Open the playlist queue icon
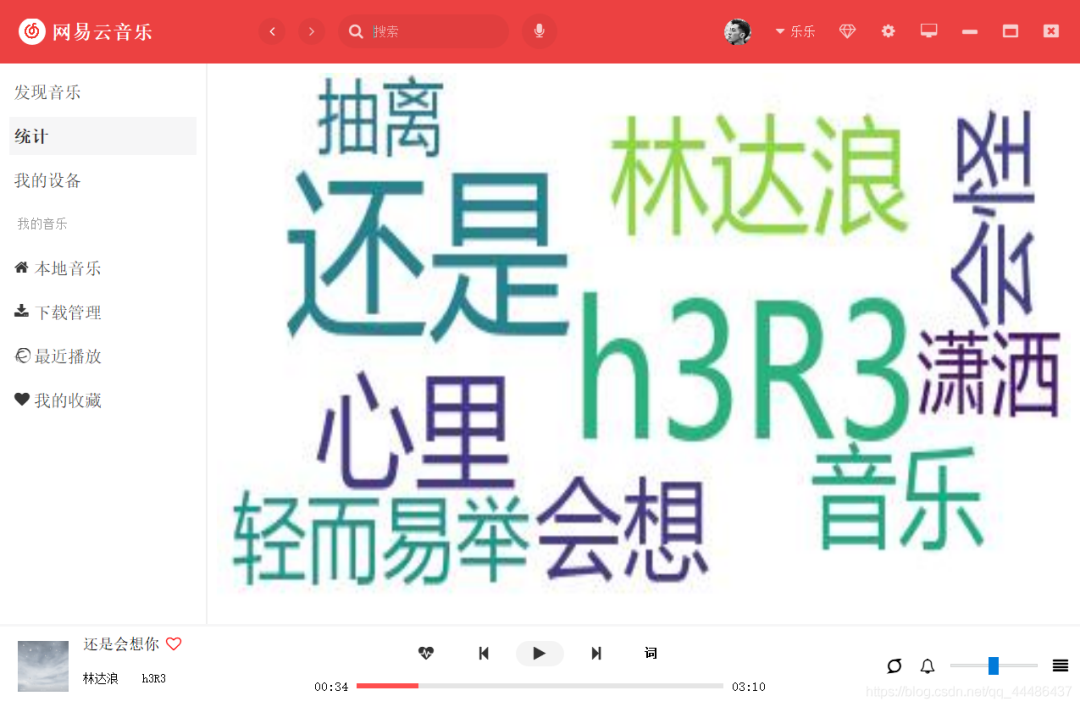This screenshot has height=707, width=1080. (x=1060, y=666)
